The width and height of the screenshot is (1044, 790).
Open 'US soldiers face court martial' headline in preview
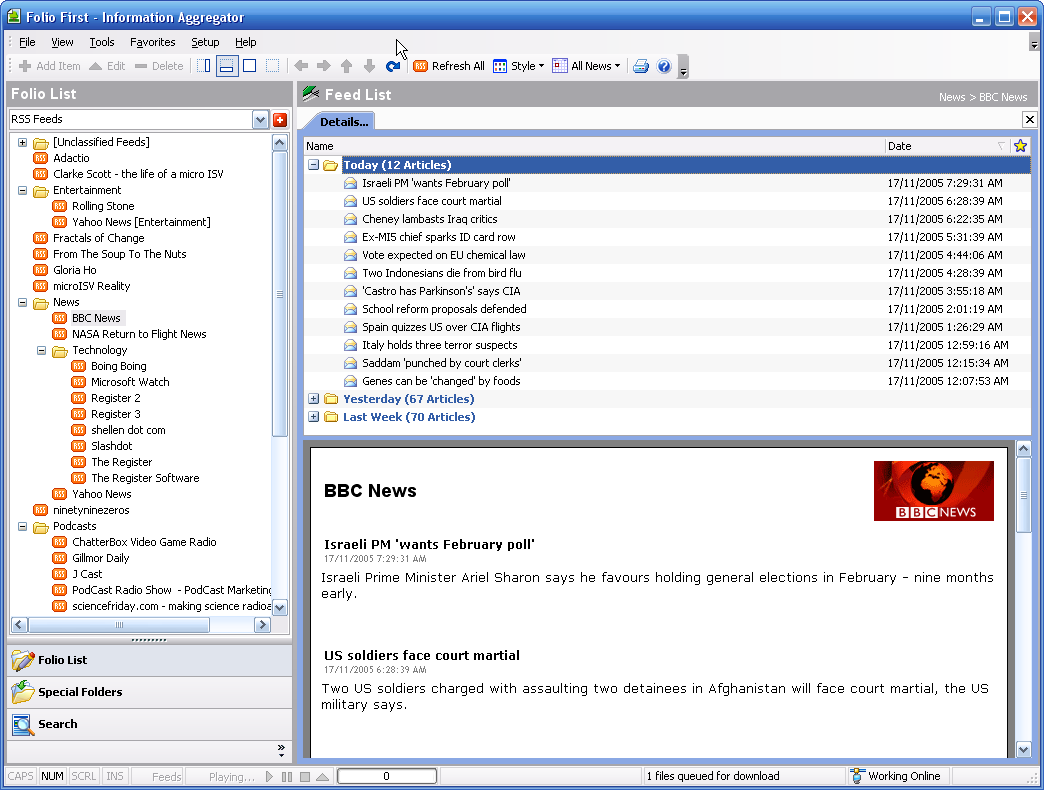tap(421, 656)
